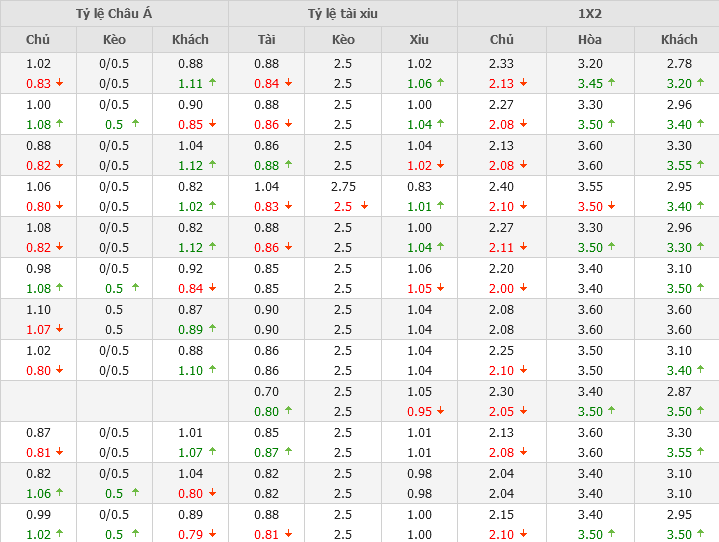Click green up arrow beside 1.11 Khách odds

tap(212, 83)
